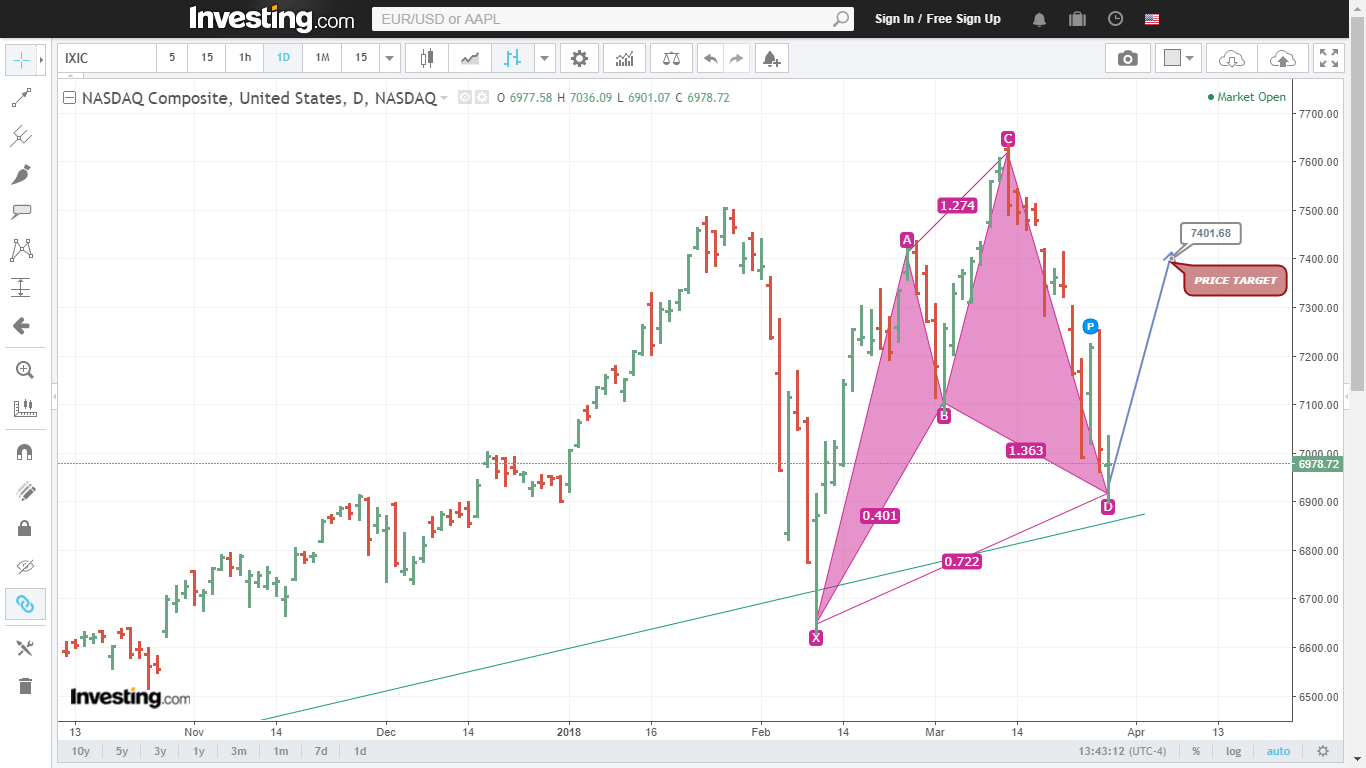The height and width of the screenshot is (768, 1366).
Task: Open the notifications bell
Action: (1040, 19)
